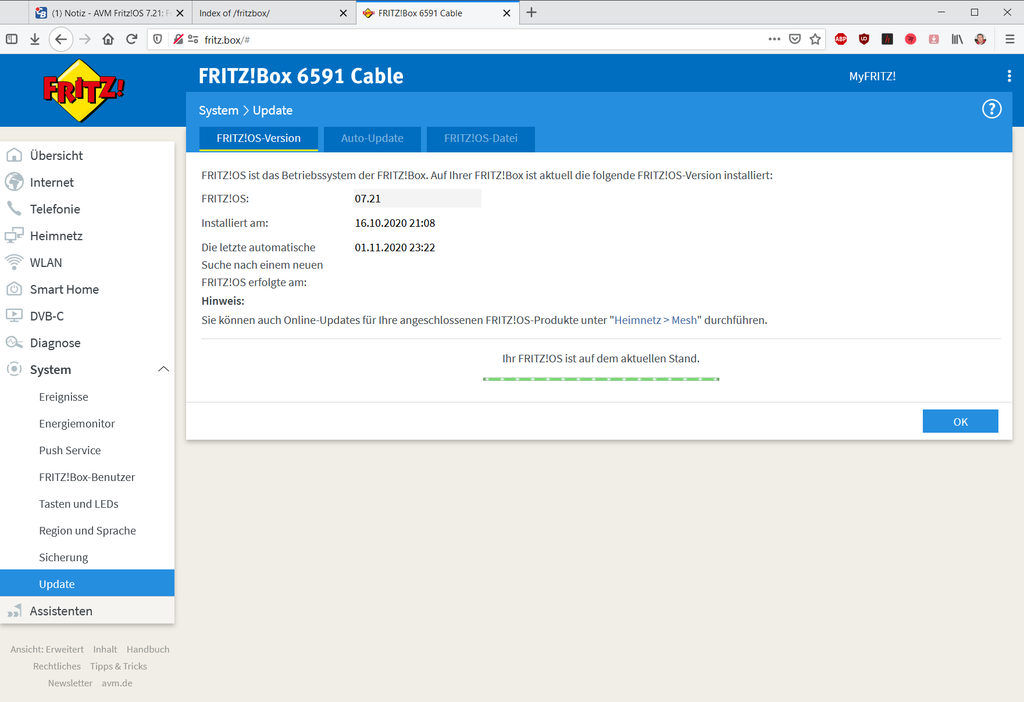Open the Library bookshelf icon
Viewport: 1024px width, 702px height.
pos(957,39)
